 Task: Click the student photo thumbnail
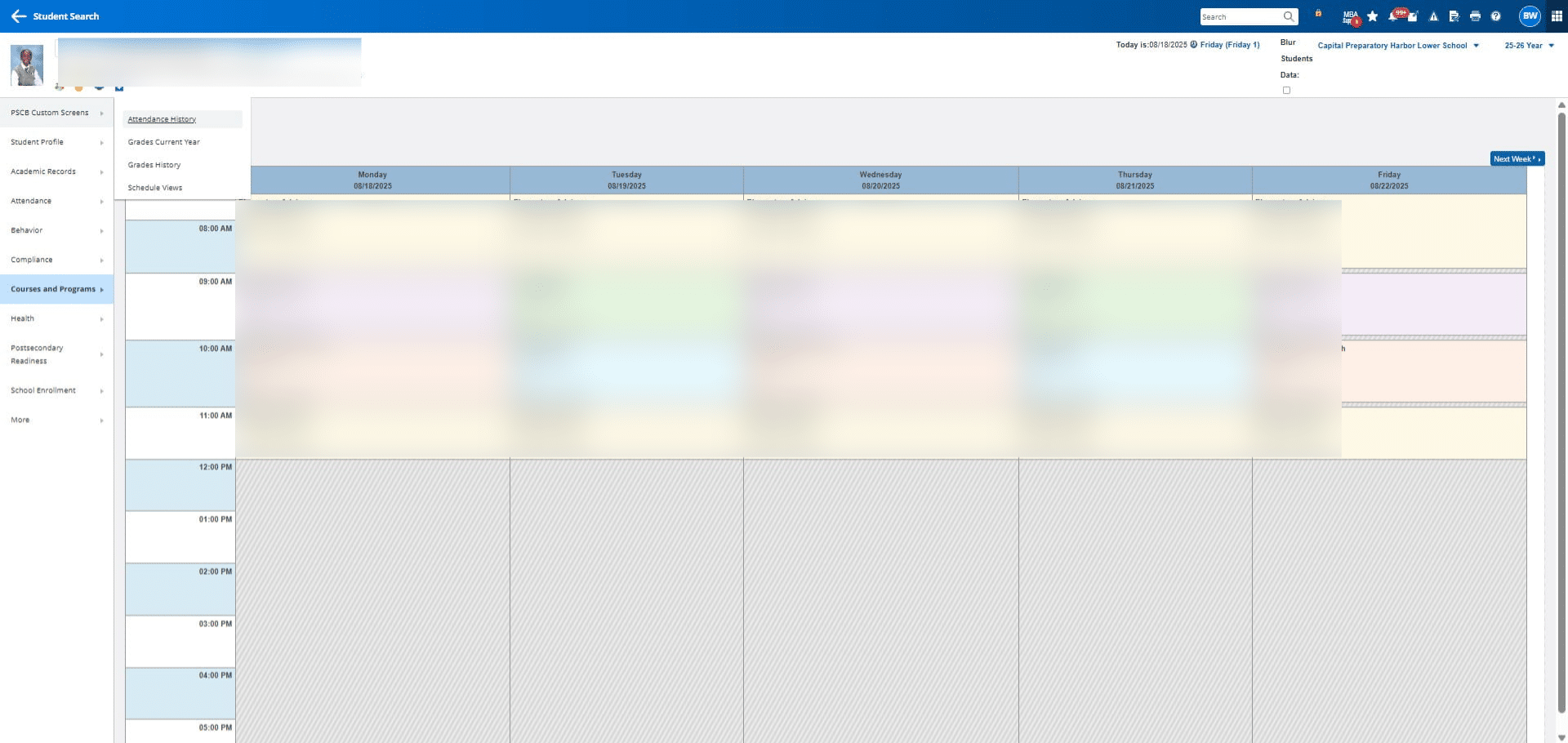27,65
